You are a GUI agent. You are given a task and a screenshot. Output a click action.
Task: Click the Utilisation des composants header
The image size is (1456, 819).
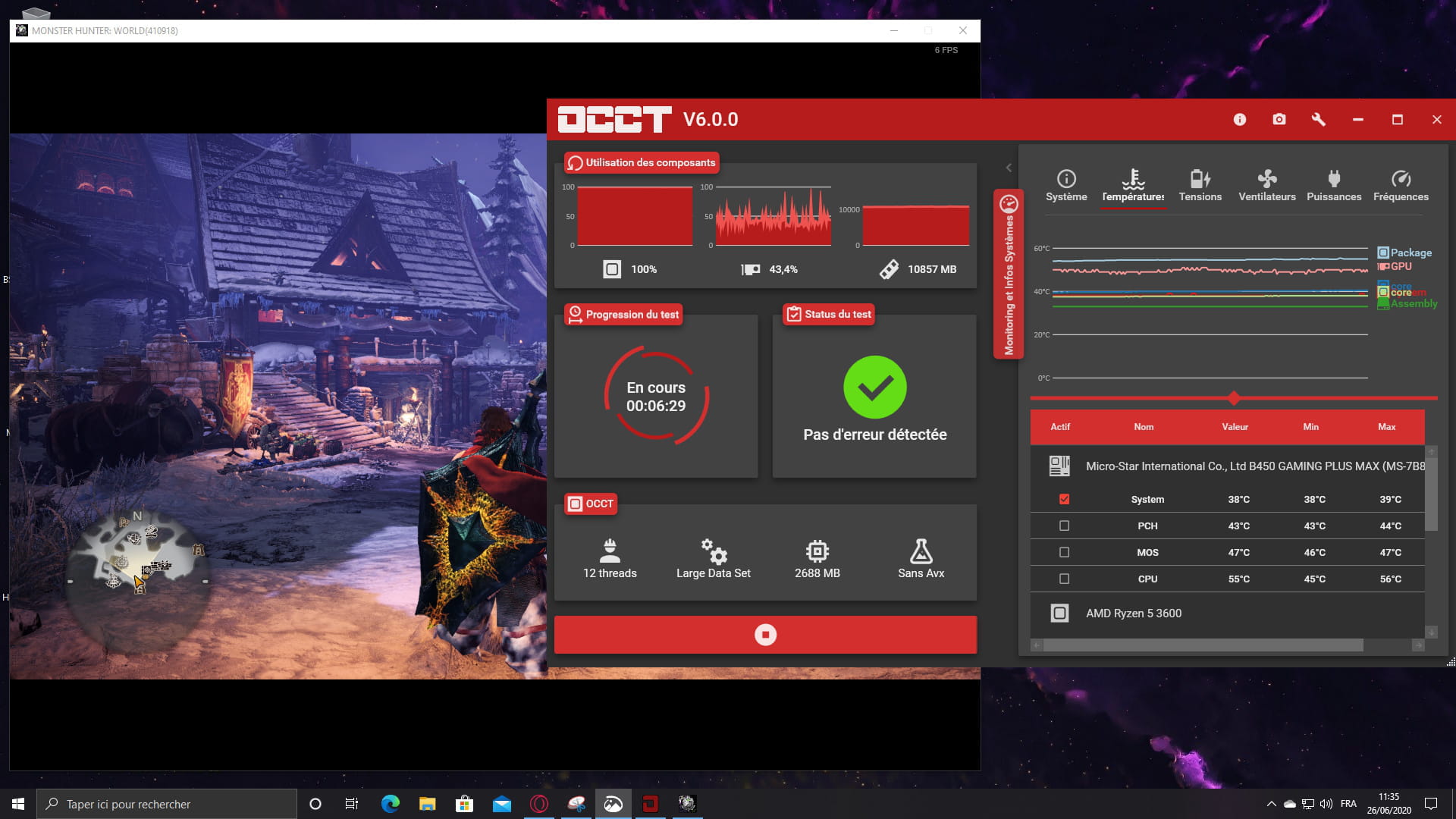click(642, 162)
